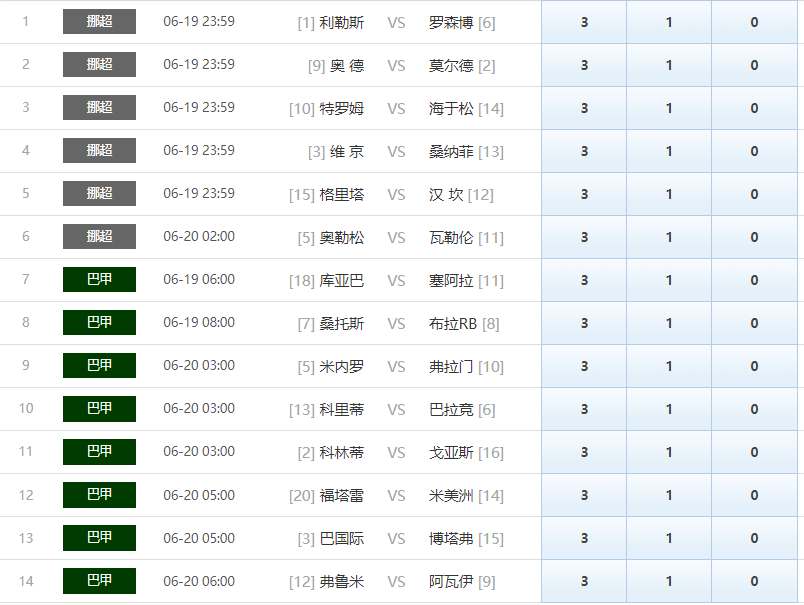The image size is (804, 605).
Task: Click match time 06-19 08:00
Action: (x=199, y=323)
